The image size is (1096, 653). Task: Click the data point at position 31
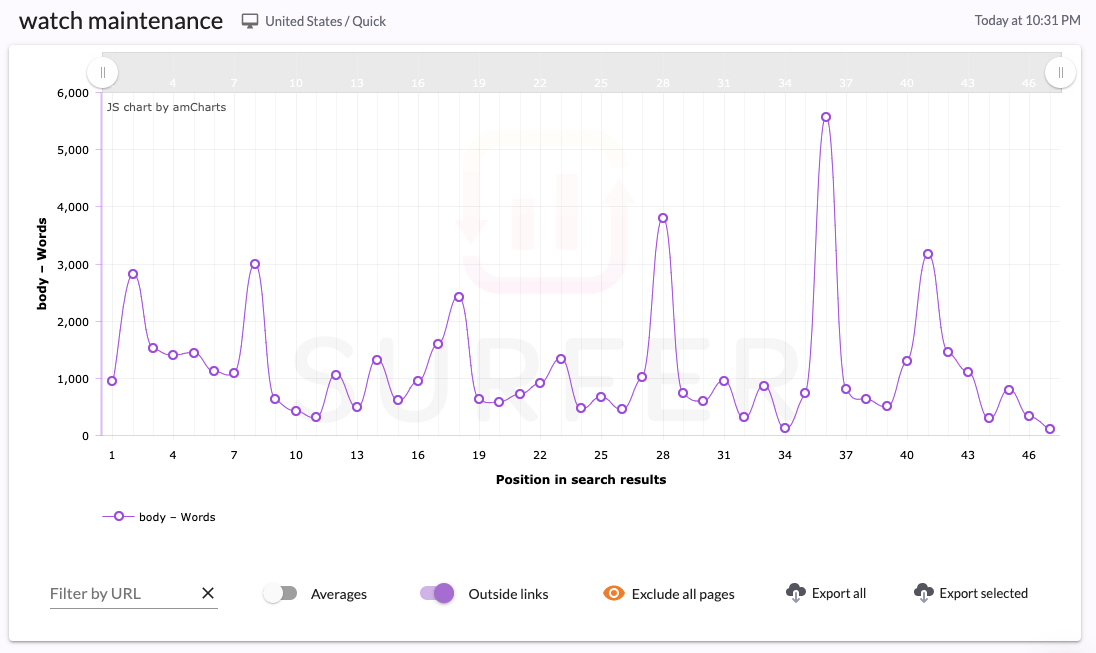point(724,381)
